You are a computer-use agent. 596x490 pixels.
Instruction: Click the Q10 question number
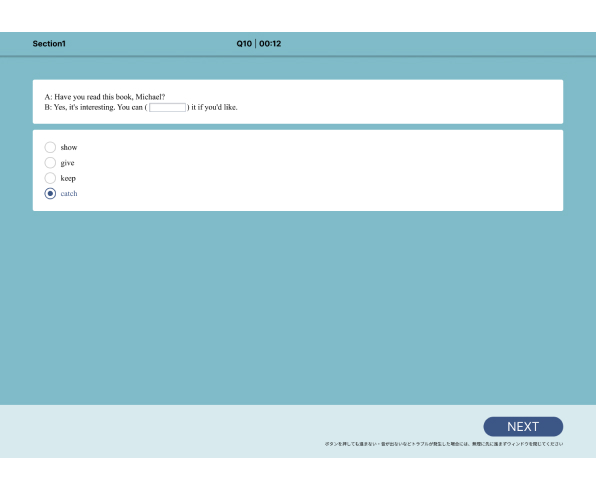[244, 44]
